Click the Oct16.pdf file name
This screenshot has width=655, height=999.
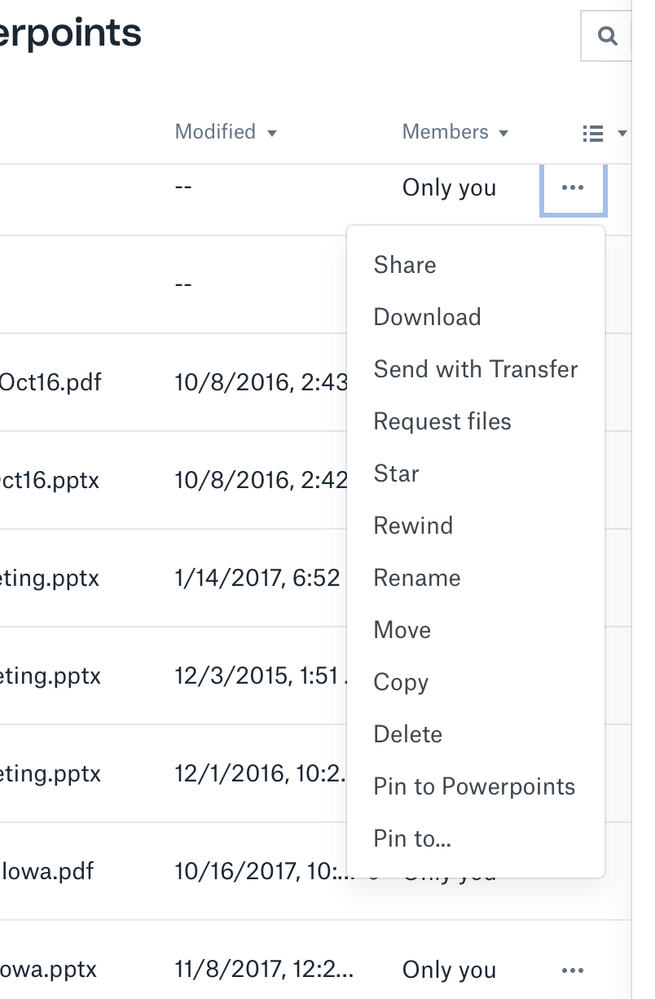(x=50, y=382)
